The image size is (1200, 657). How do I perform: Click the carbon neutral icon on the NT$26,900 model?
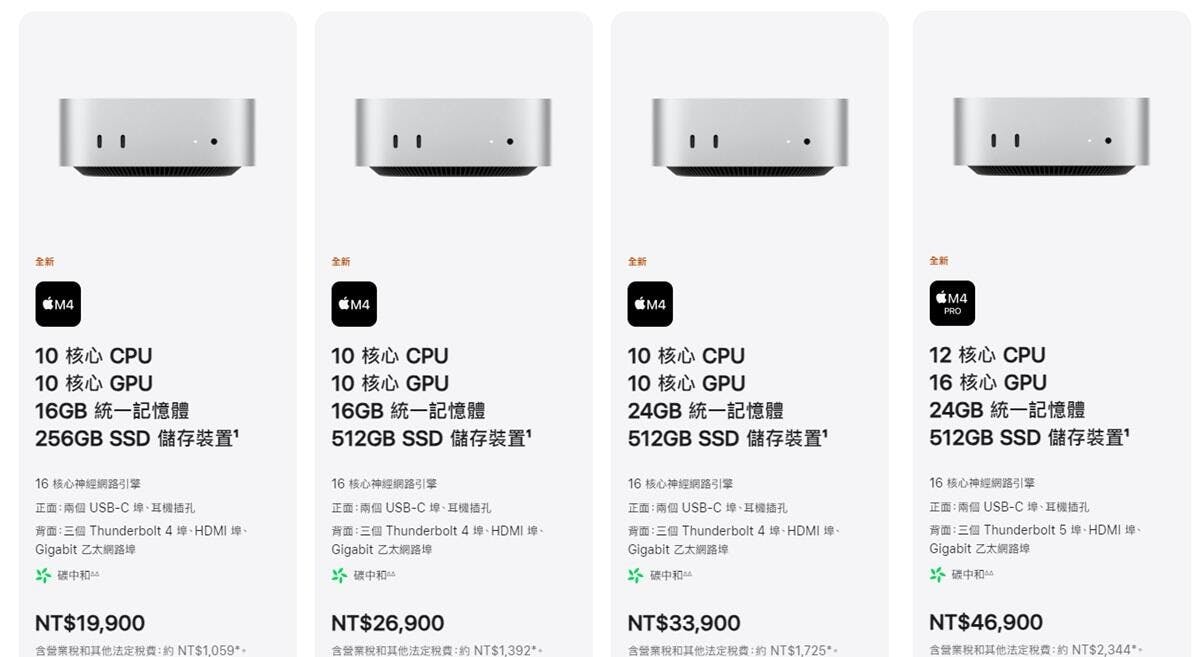pyautogui.click(x=339, y=575)
